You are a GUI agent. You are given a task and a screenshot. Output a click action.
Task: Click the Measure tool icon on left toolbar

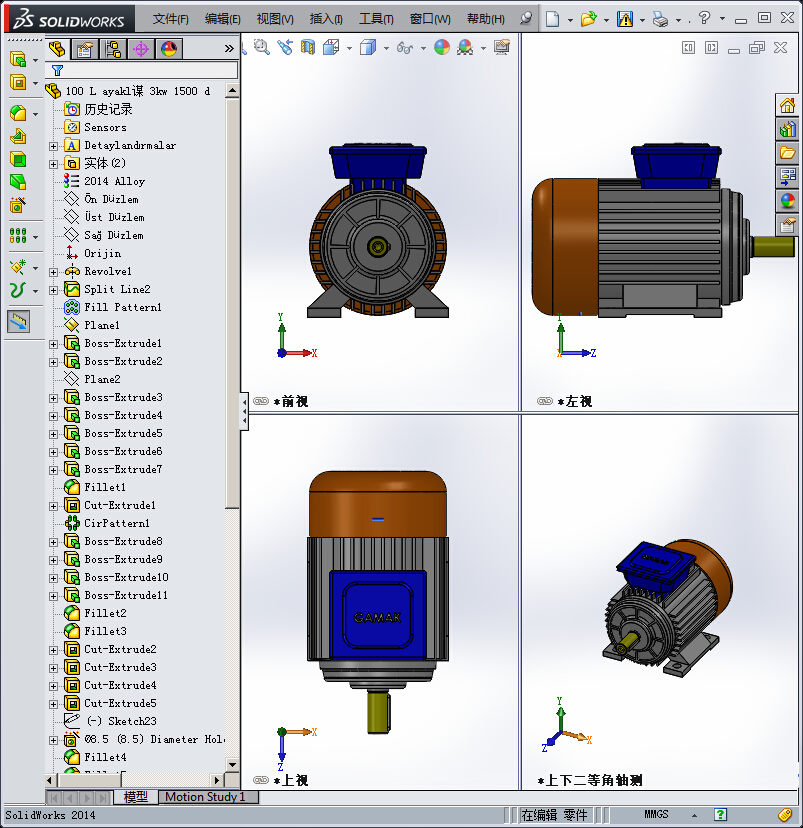click(x=18, y=321)
